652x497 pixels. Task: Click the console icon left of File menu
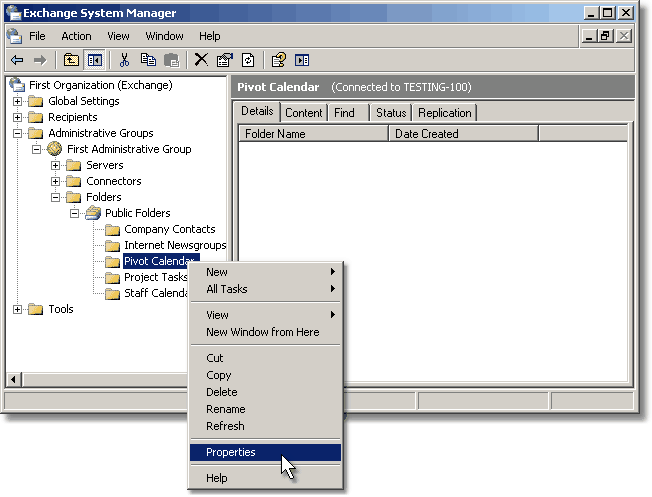pos(15,36)
